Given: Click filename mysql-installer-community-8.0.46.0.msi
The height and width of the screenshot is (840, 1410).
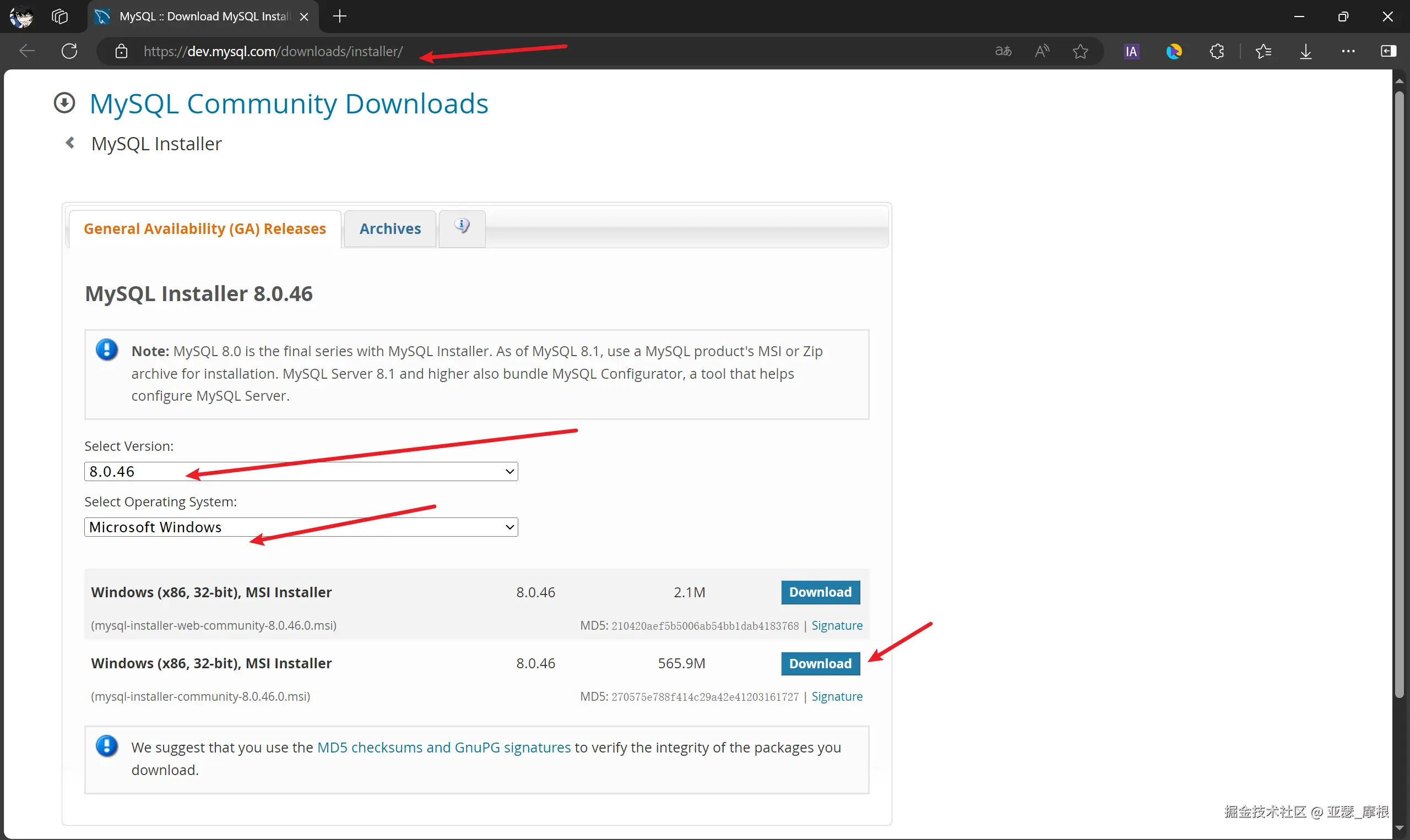Looking at the screenshot, I should coord(201,696).
